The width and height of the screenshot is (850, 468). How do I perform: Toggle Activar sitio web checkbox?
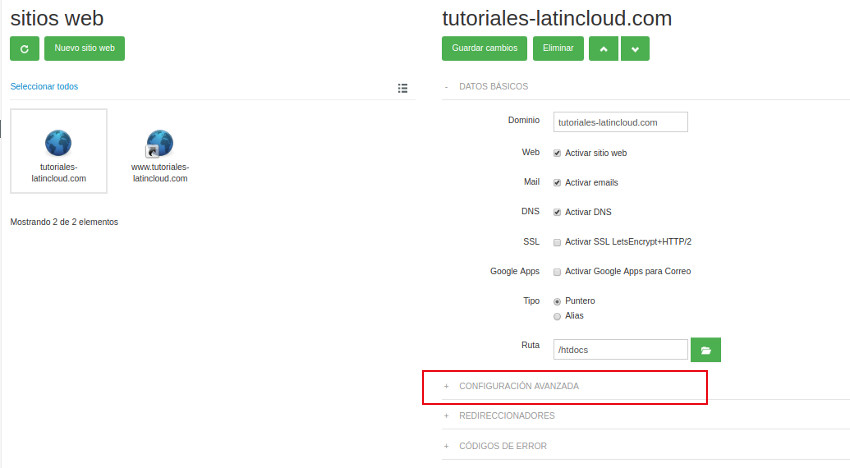pyautogui.click(x=557, y=153)
